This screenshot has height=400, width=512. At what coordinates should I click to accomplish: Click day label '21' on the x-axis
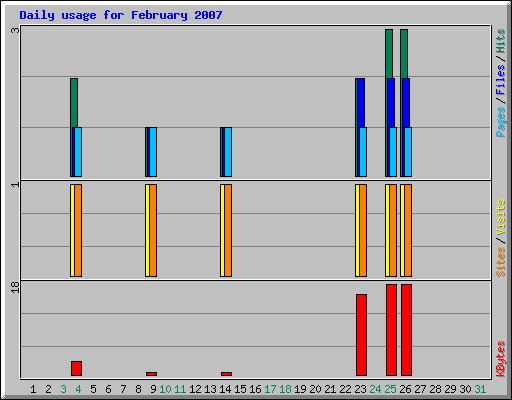pyautogui.click(x=330, y=389)
